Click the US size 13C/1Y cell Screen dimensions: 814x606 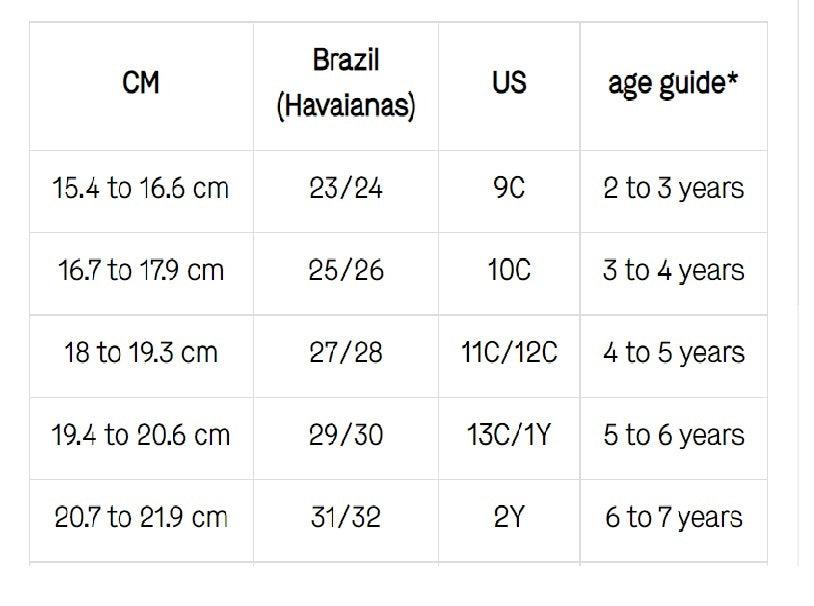coord(509,436)
